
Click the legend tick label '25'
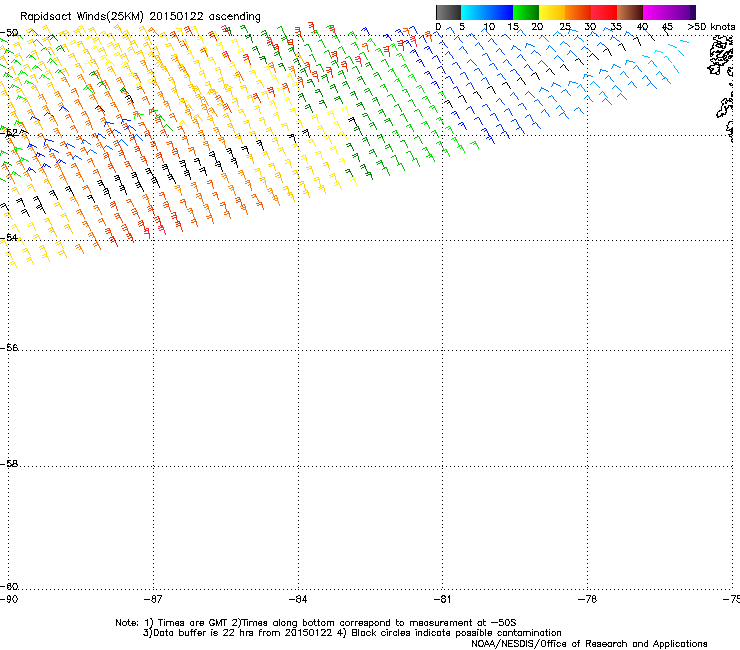pos(565,27)
